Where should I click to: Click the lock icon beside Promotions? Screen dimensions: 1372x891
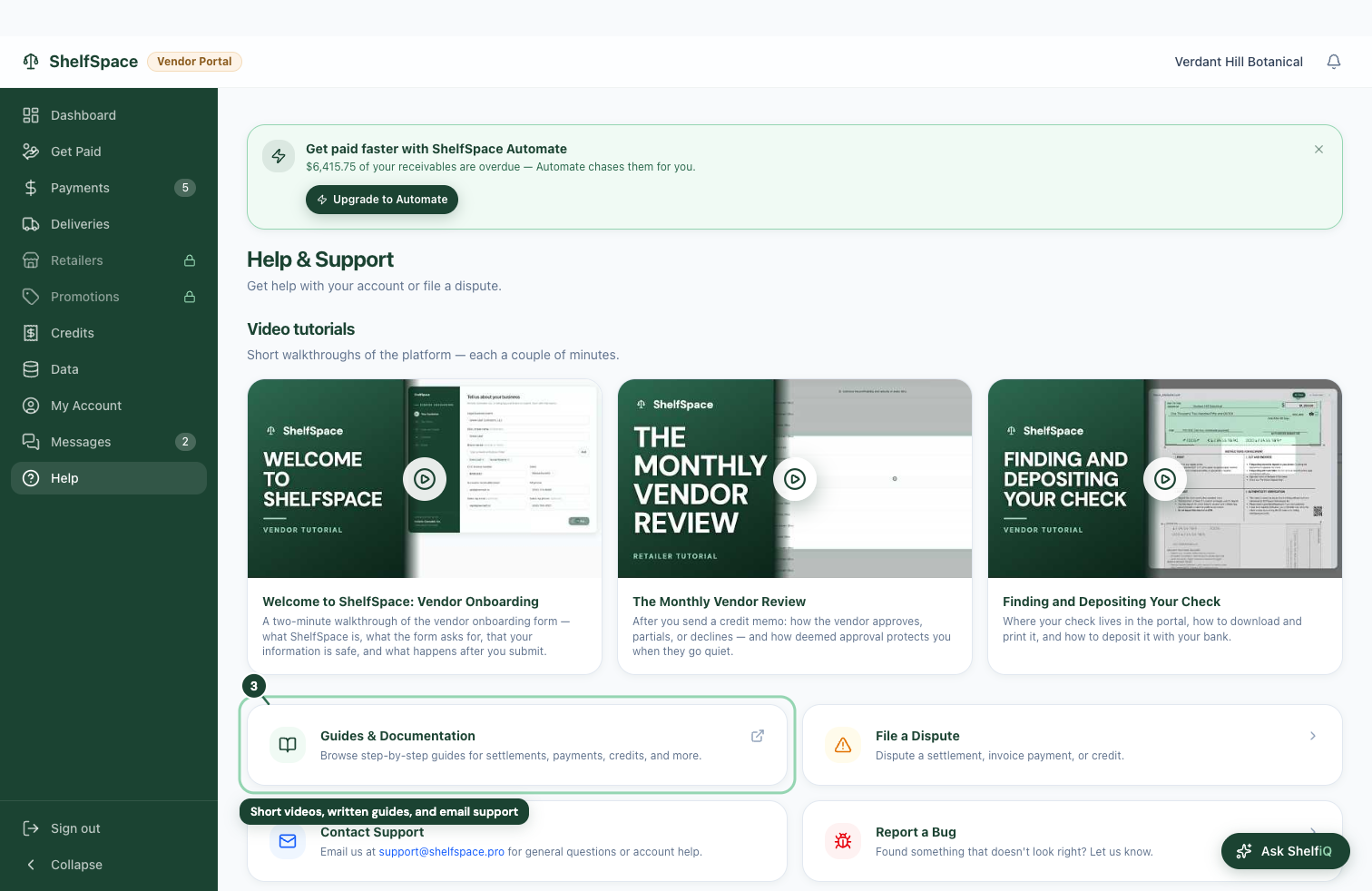click(x=190, y=297)
